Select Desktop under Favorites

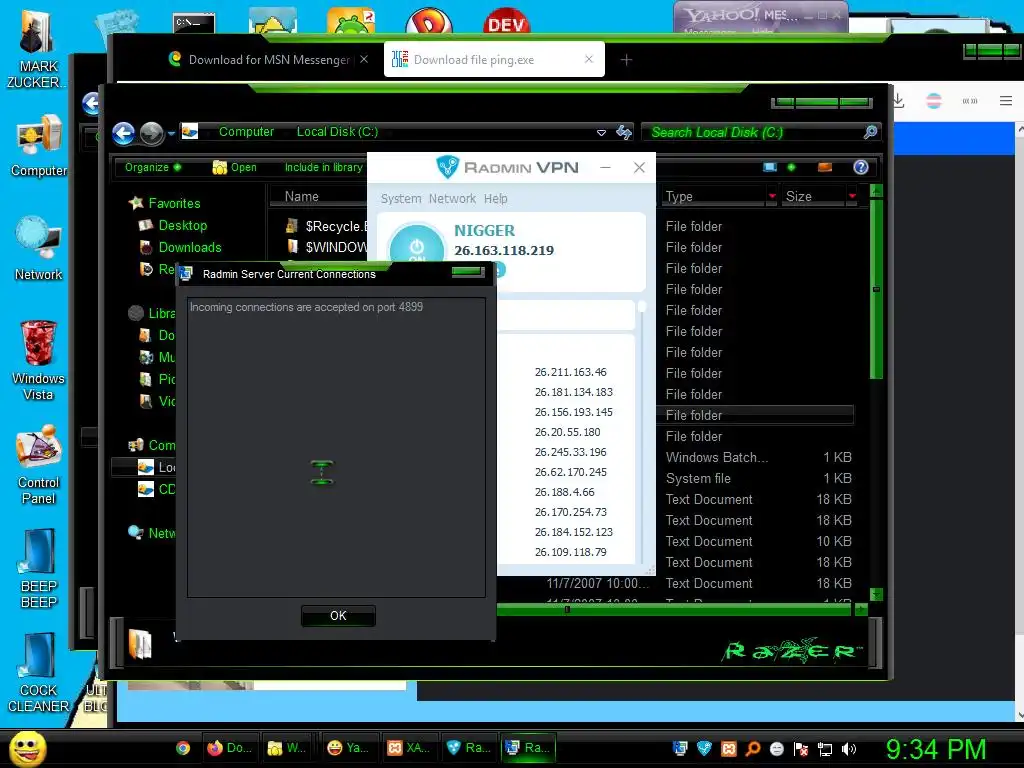tap(173, 225)
